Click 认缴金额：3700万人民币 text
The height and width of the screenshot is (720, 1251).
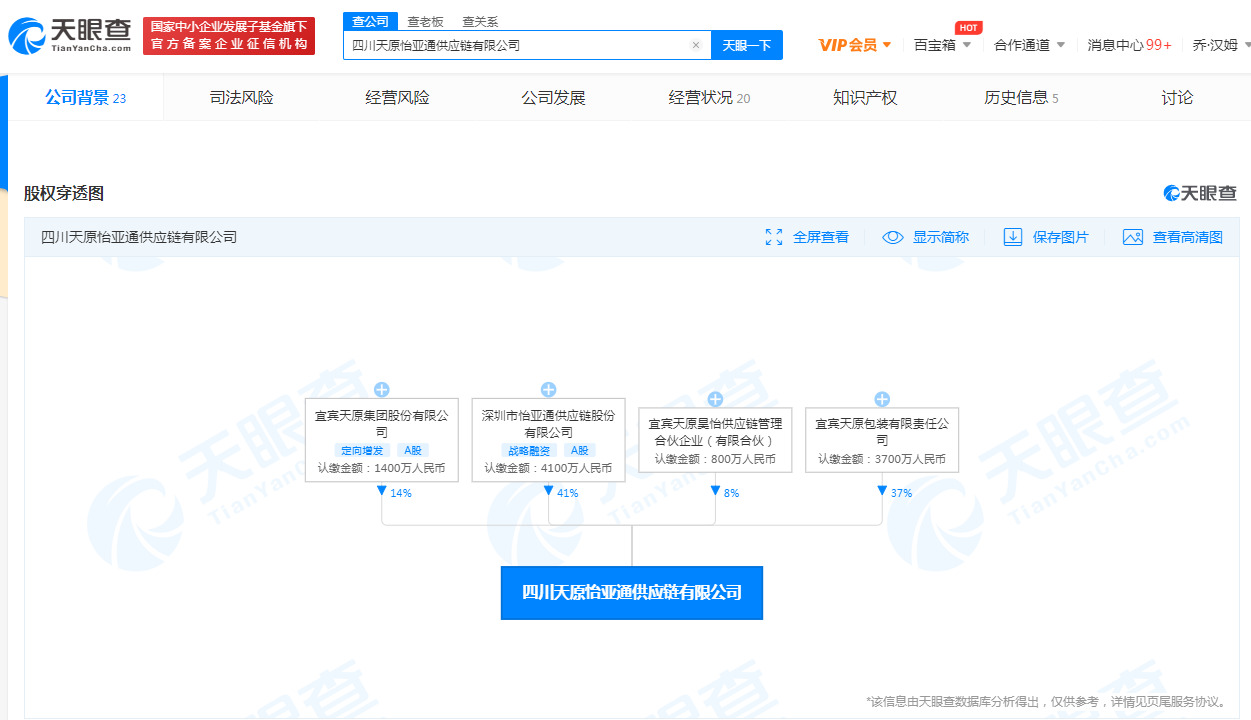tap(882, 459)
